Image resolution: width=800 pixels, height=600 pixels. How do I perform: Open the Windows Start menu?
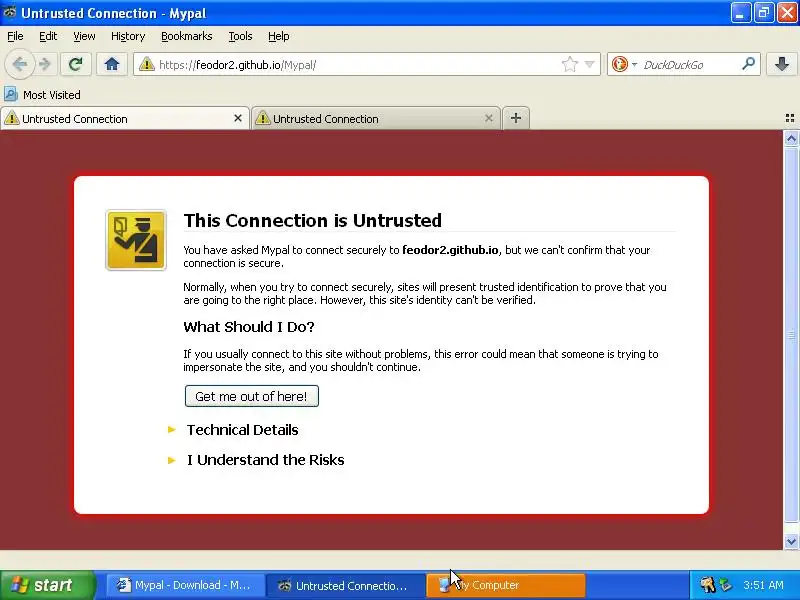[47, 585]
